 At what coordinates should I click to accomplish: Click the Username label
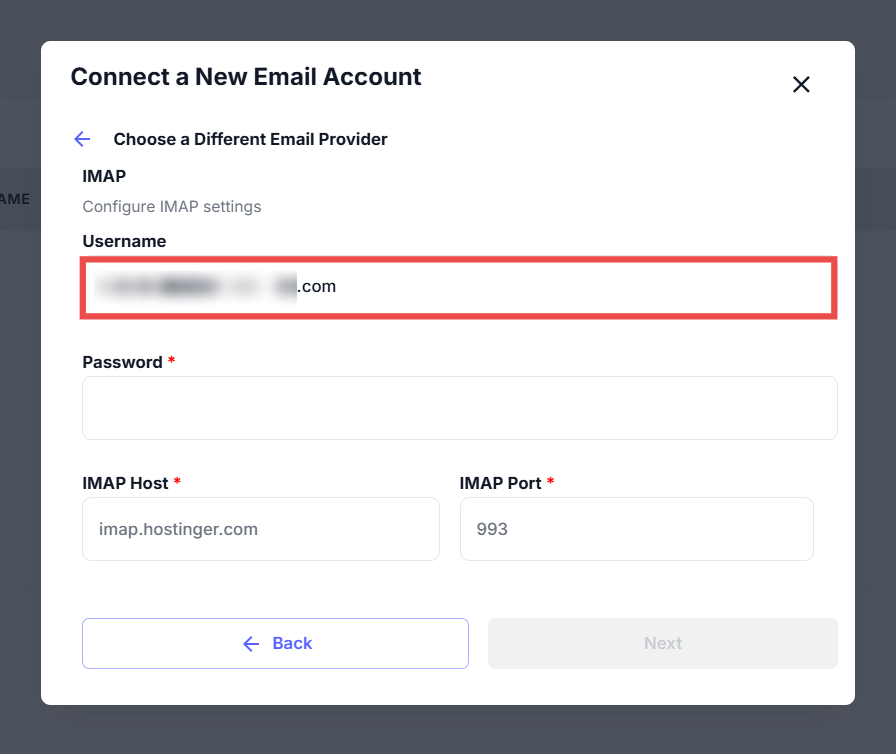pyautogui.click(x=124, y=241)
